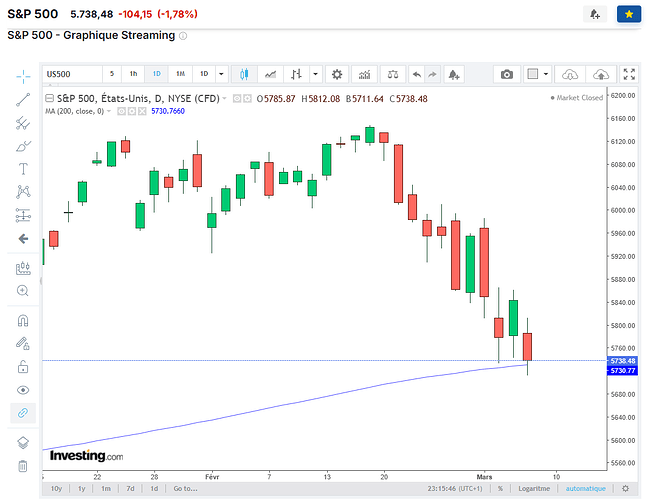Toggle hide all drawings eye icon

[x=23, y=390]
